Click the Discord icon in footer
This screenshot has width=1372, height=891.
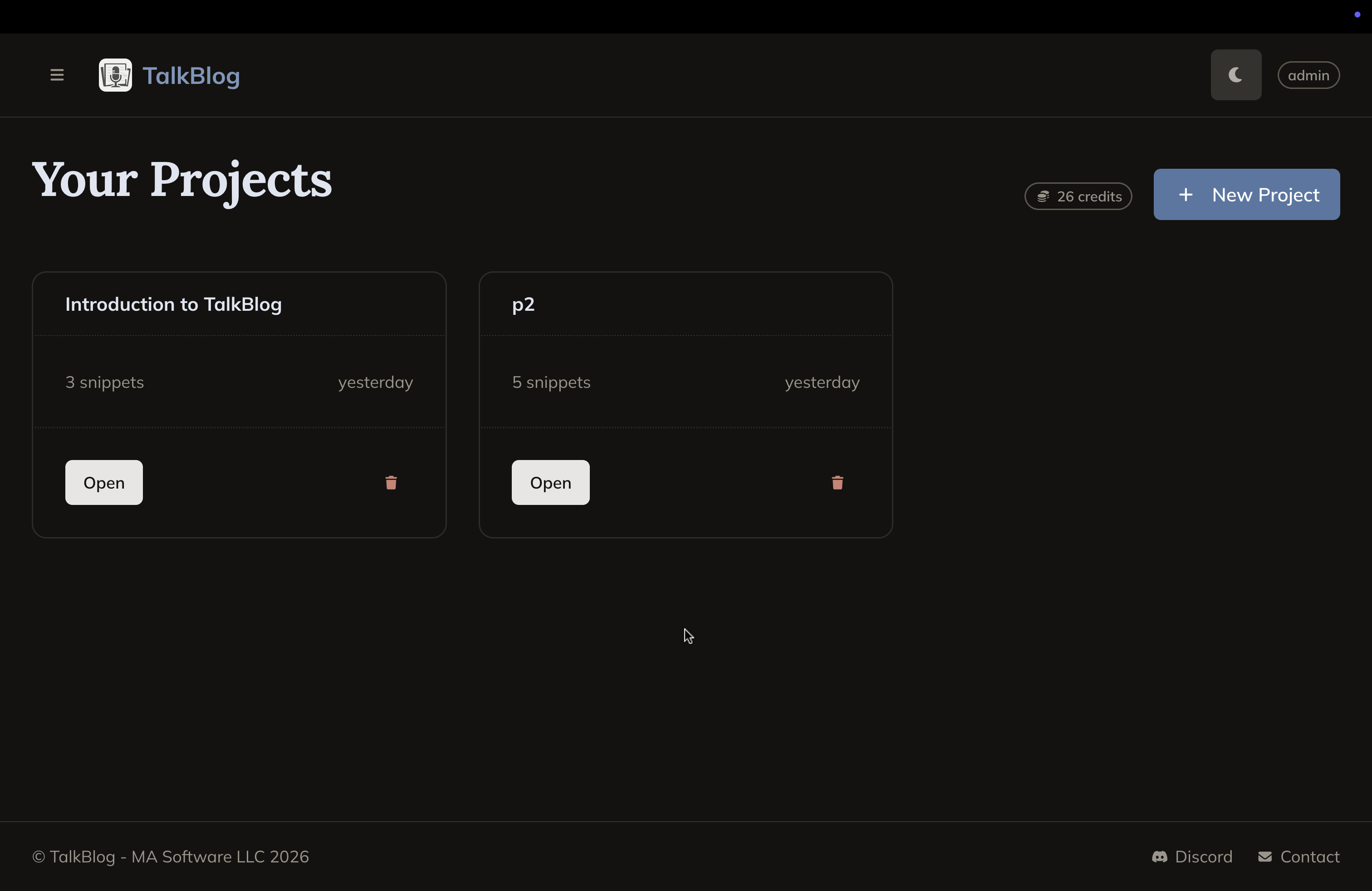pyautogui.click(x=1159, y=857)
